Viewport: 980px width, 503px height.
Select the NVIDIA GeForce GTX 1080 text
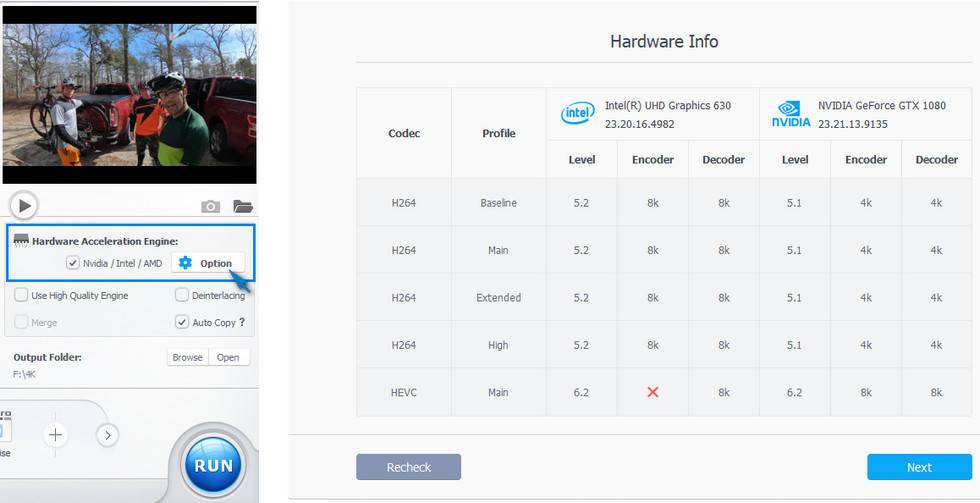click(881, 106)
